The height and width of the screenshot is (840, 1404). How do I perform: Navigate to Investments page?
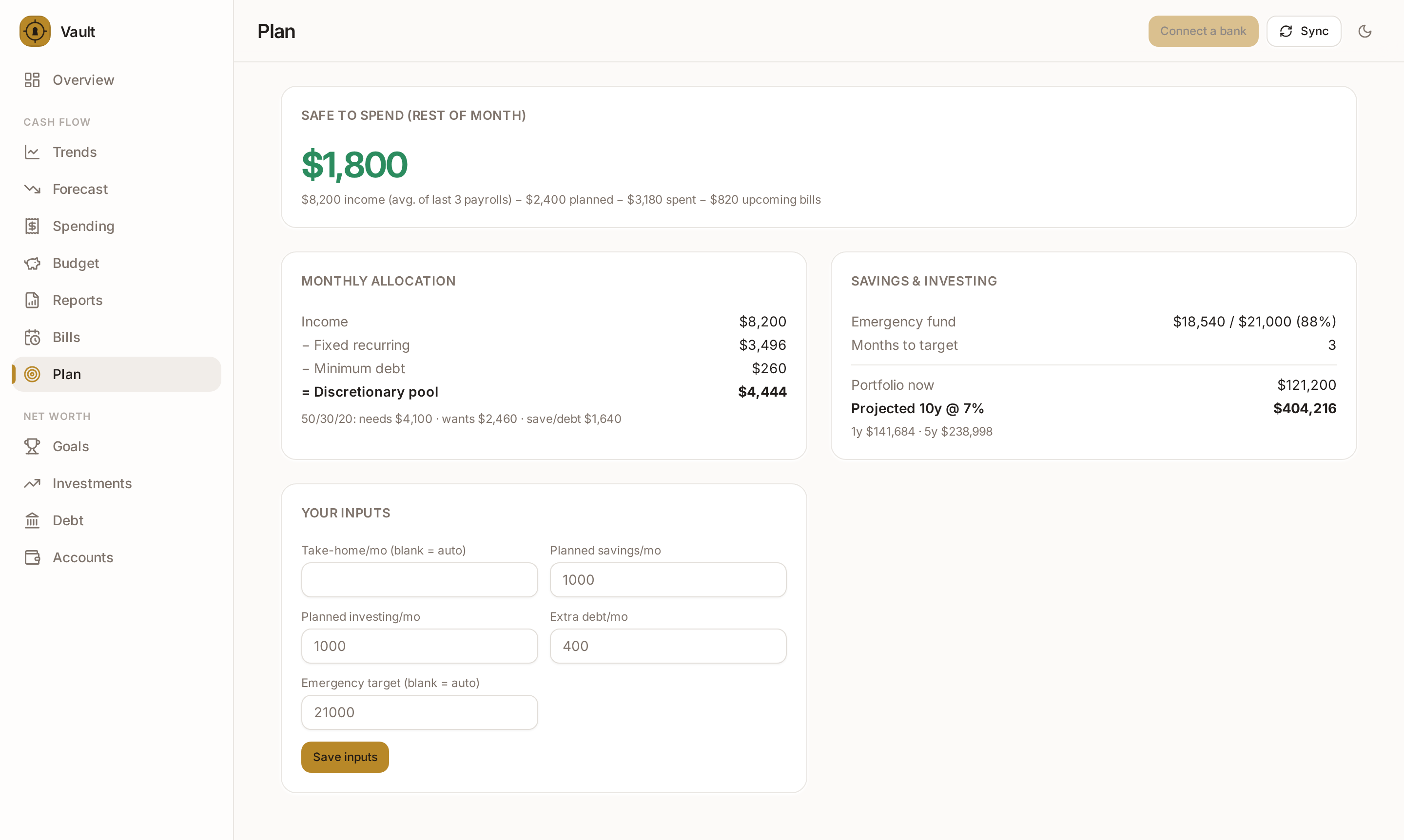tap(116, 483)
